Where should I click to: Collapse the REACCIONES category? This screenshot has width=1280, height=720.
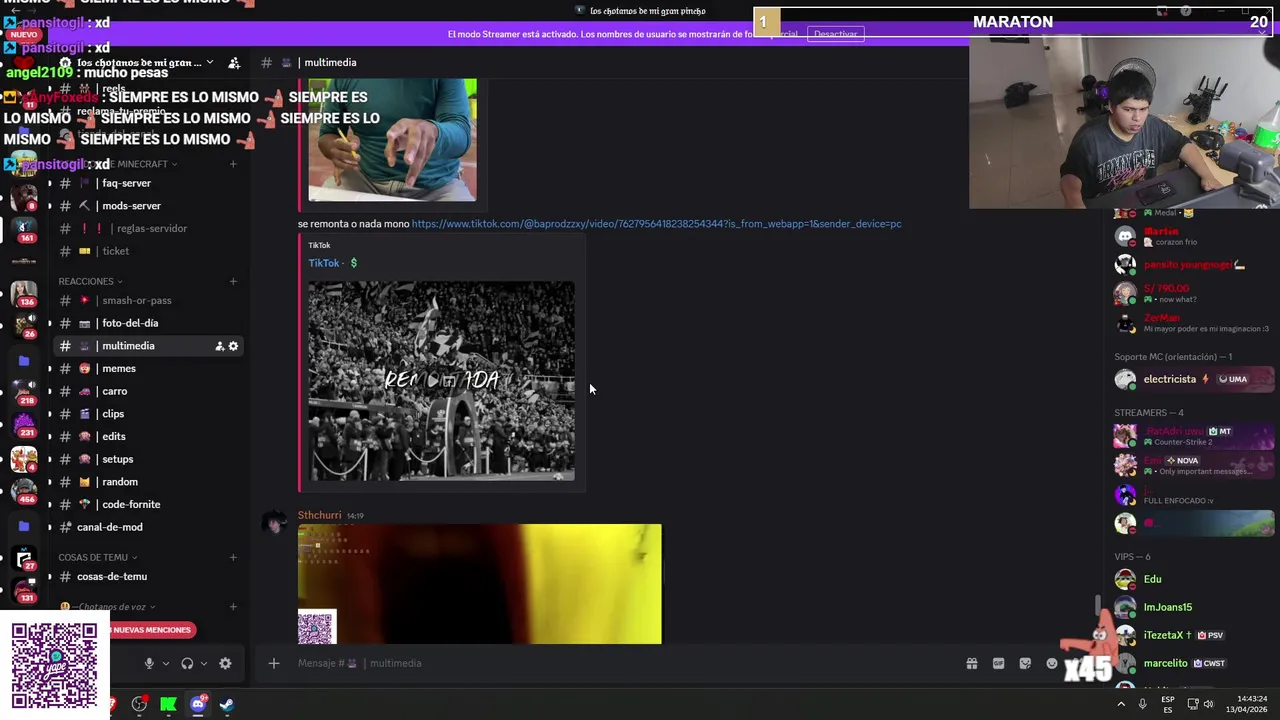pyautogui.click(x=90, y=281)
